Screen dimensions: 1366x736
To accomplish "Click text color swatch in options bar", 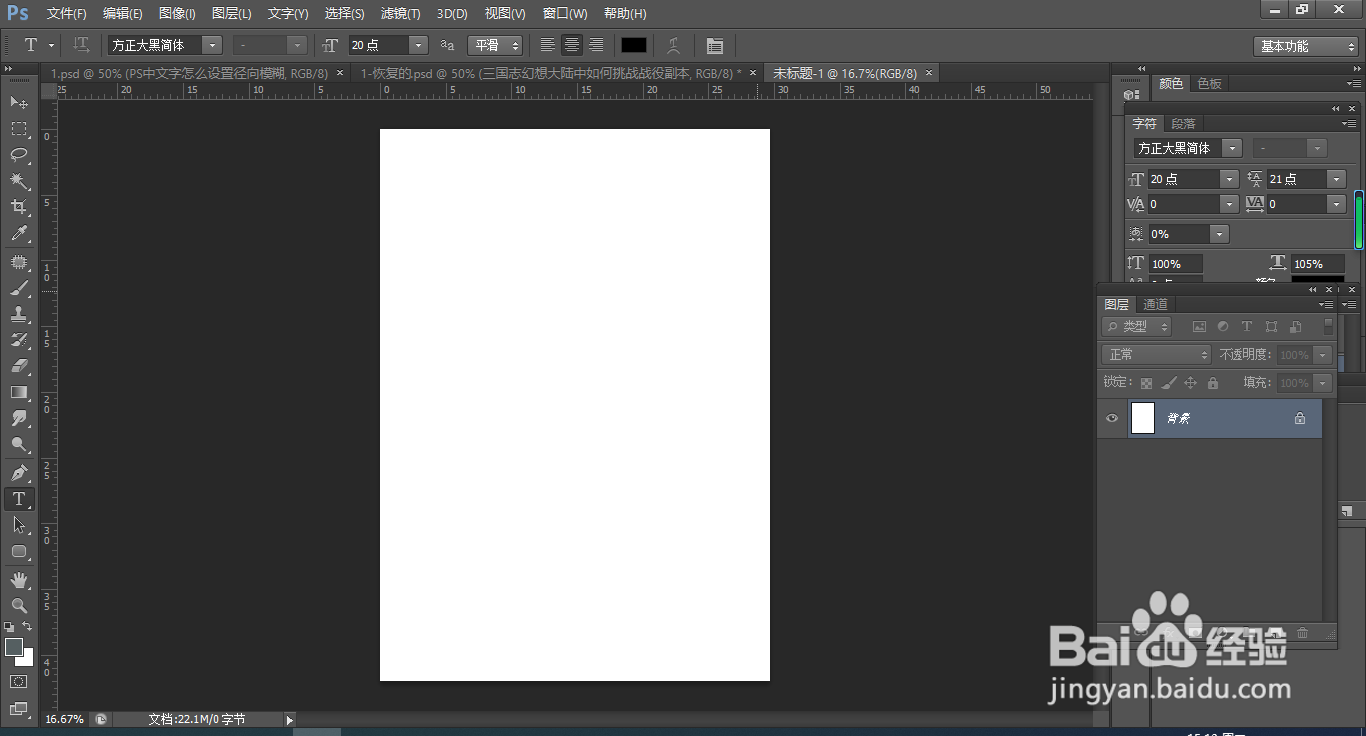I will [634, 45].
